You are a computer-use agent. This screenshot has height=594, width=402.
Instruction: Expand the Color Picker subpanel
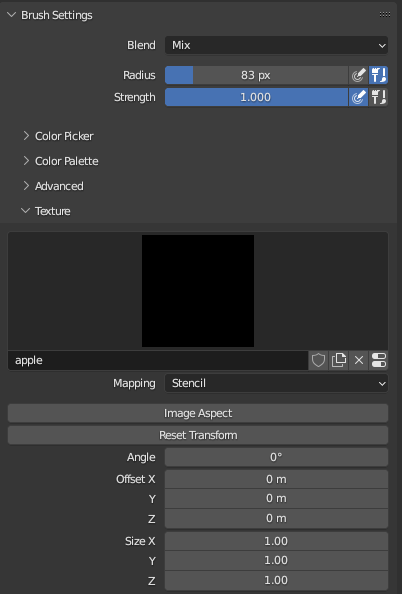click(26, 136)
